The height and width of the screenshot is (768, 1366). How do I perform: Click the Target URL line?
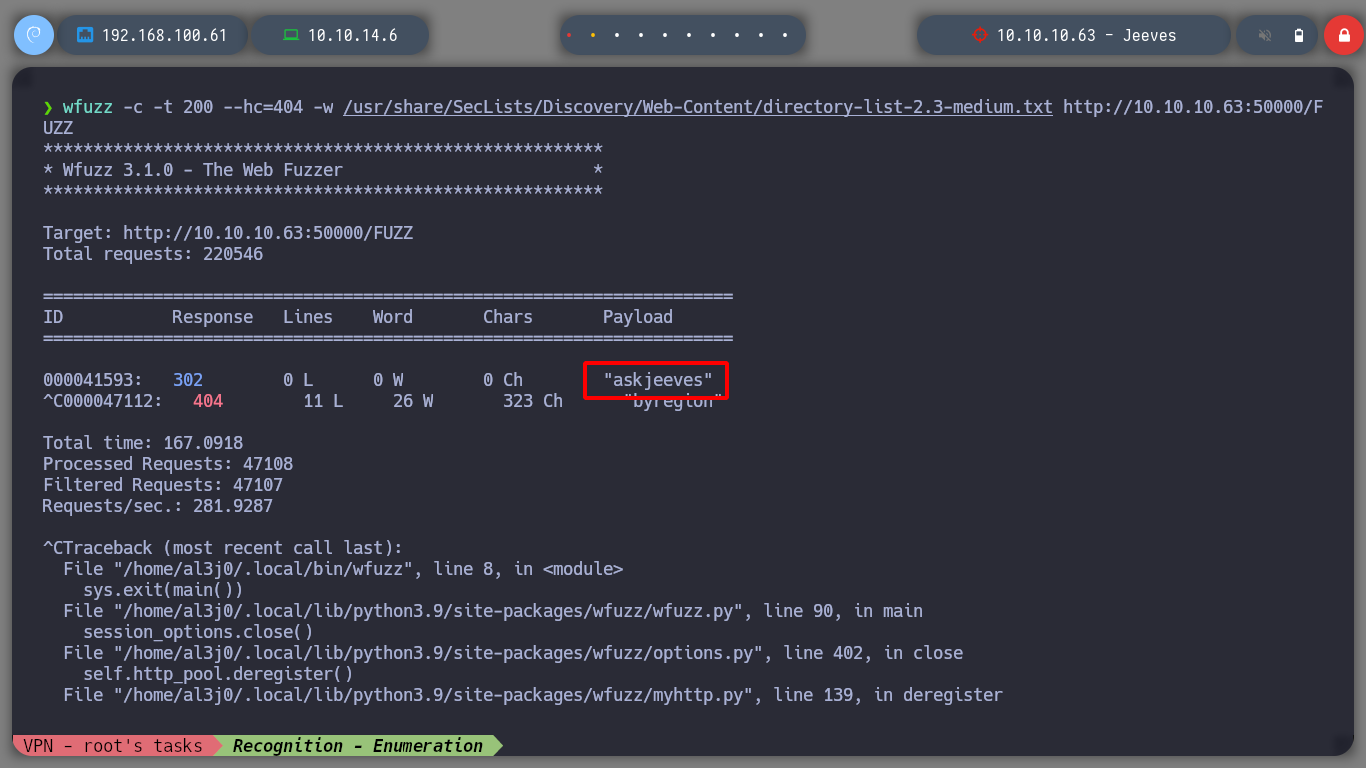coord(228,233)
